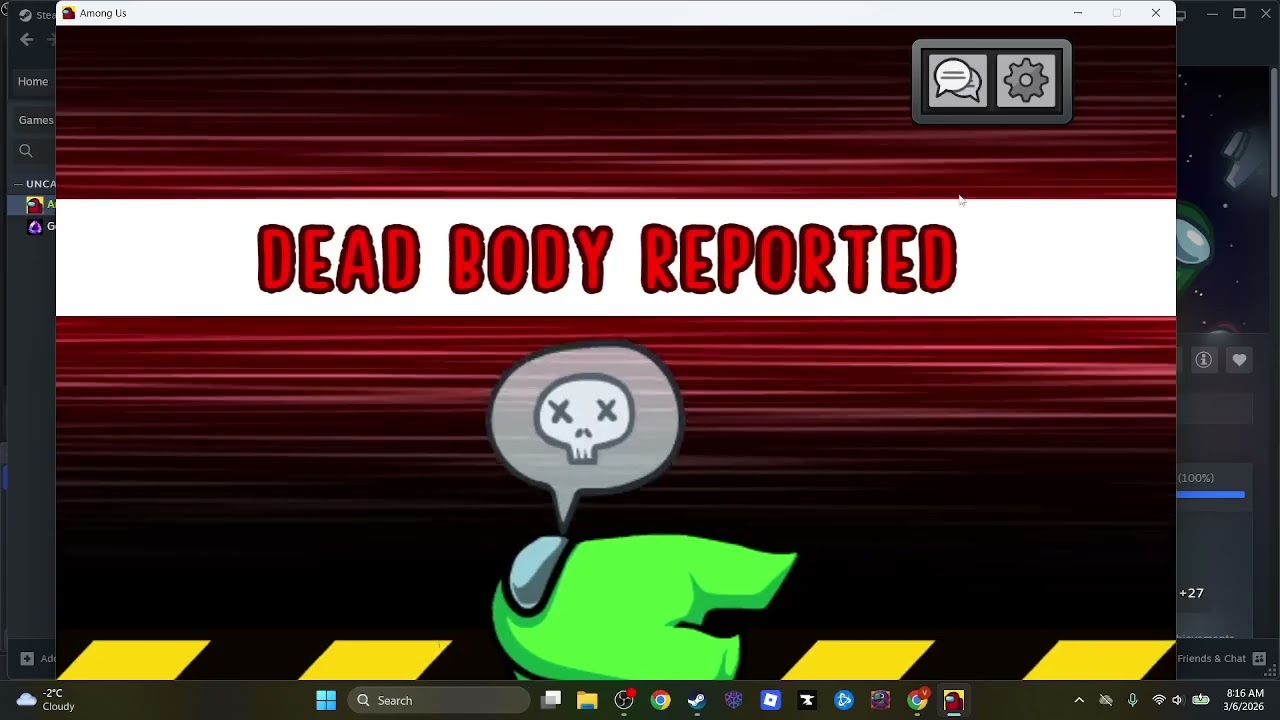Image resolution: width=1280 pixels, height=720 pixels.
Task: Open Task View on the taskbar
Action: click(551, 700)
